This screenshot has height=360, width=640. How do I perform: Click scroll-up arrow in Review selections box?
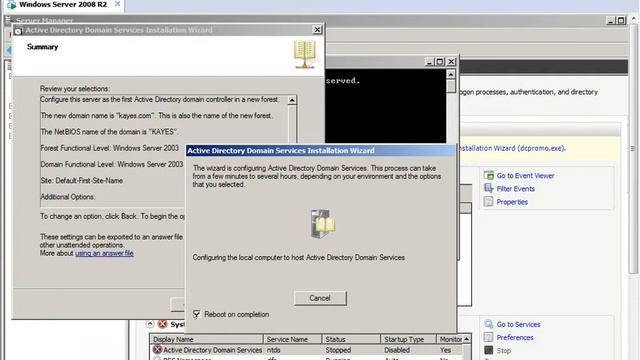coord(292,100)
